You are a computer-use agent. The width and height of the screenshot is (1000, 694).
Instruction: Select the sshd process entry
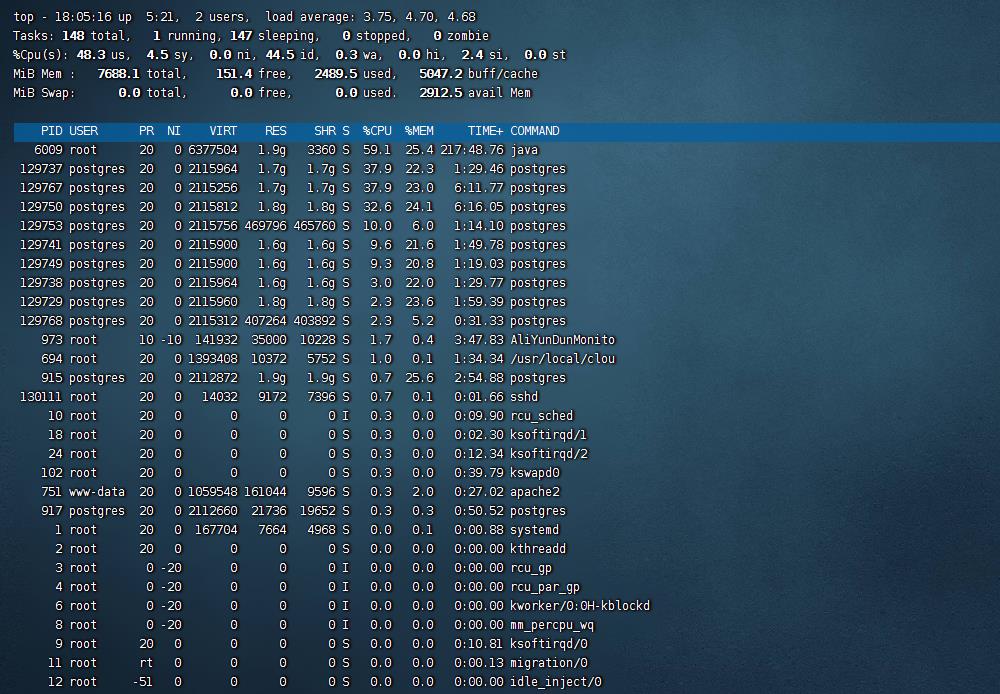tap(524, 397)
